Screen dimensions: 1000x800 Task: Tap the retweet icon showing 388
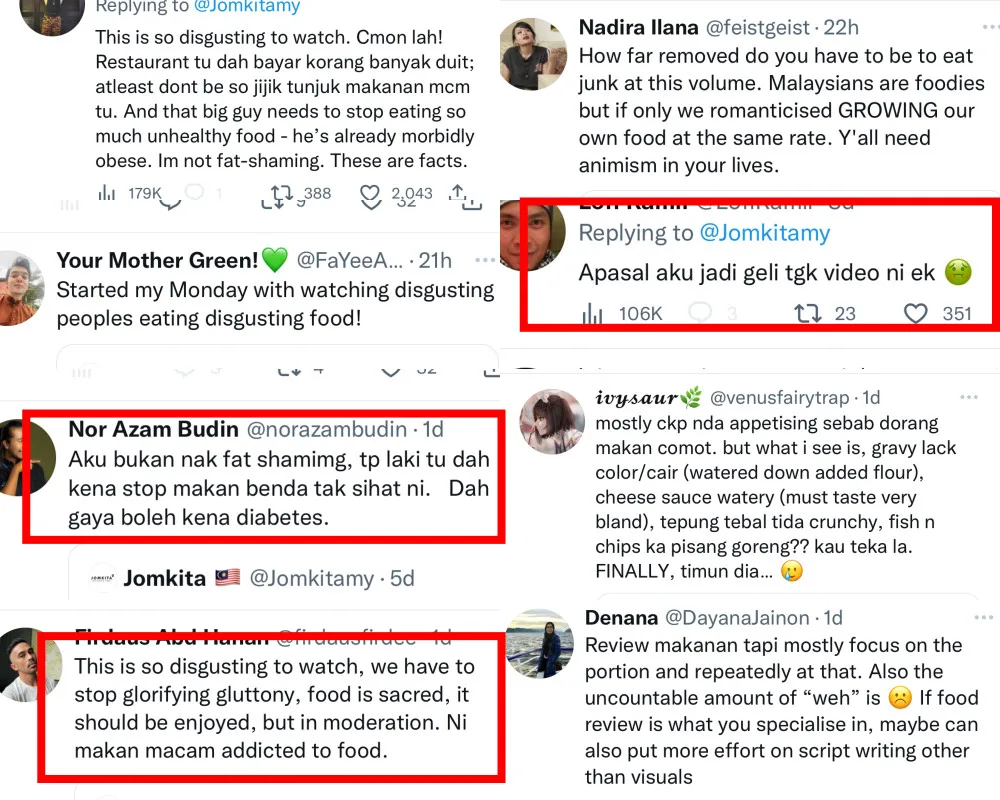point(277,194)
